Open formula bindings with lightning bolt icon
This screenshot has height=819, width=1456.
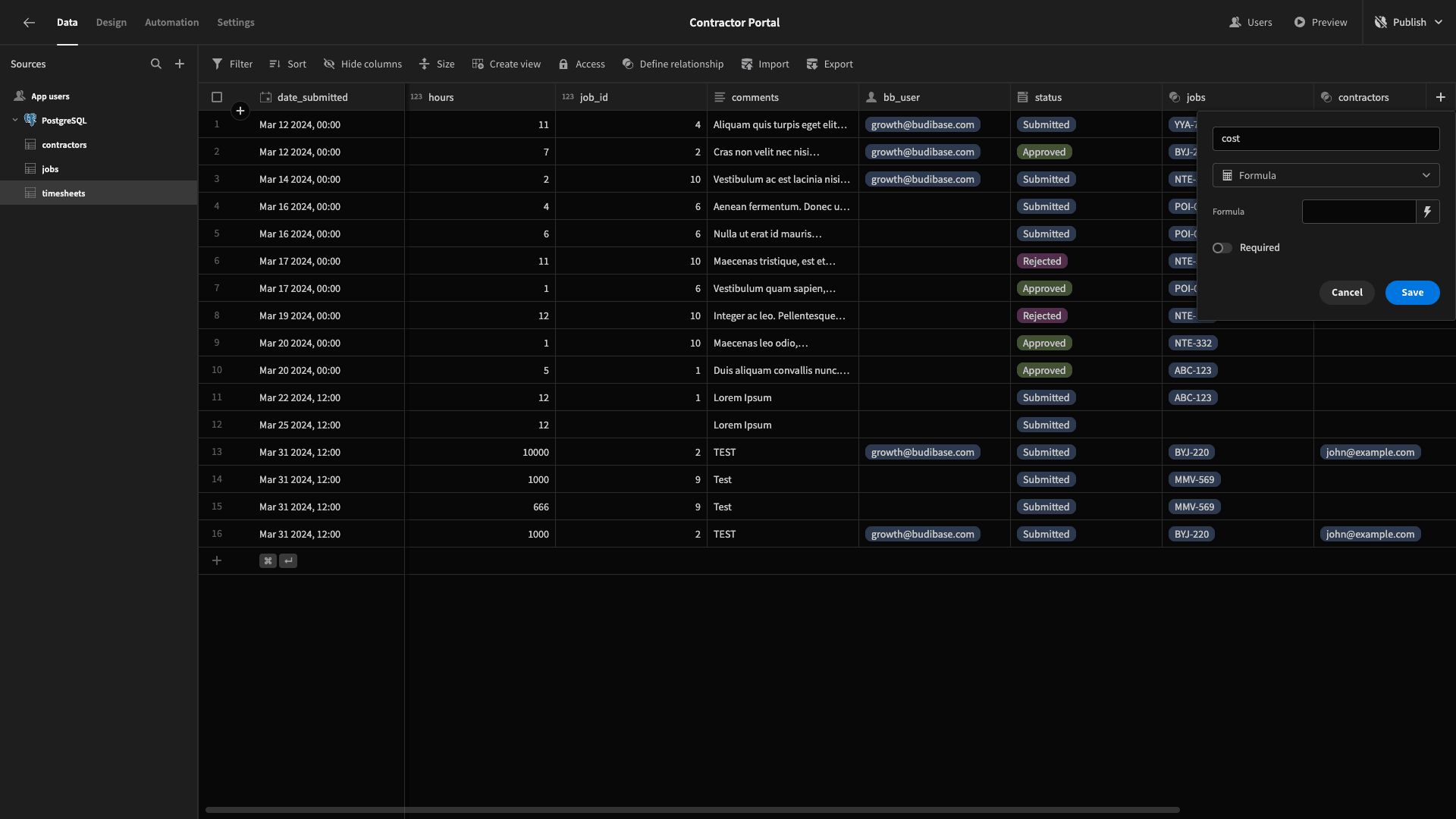point(1428,212)
